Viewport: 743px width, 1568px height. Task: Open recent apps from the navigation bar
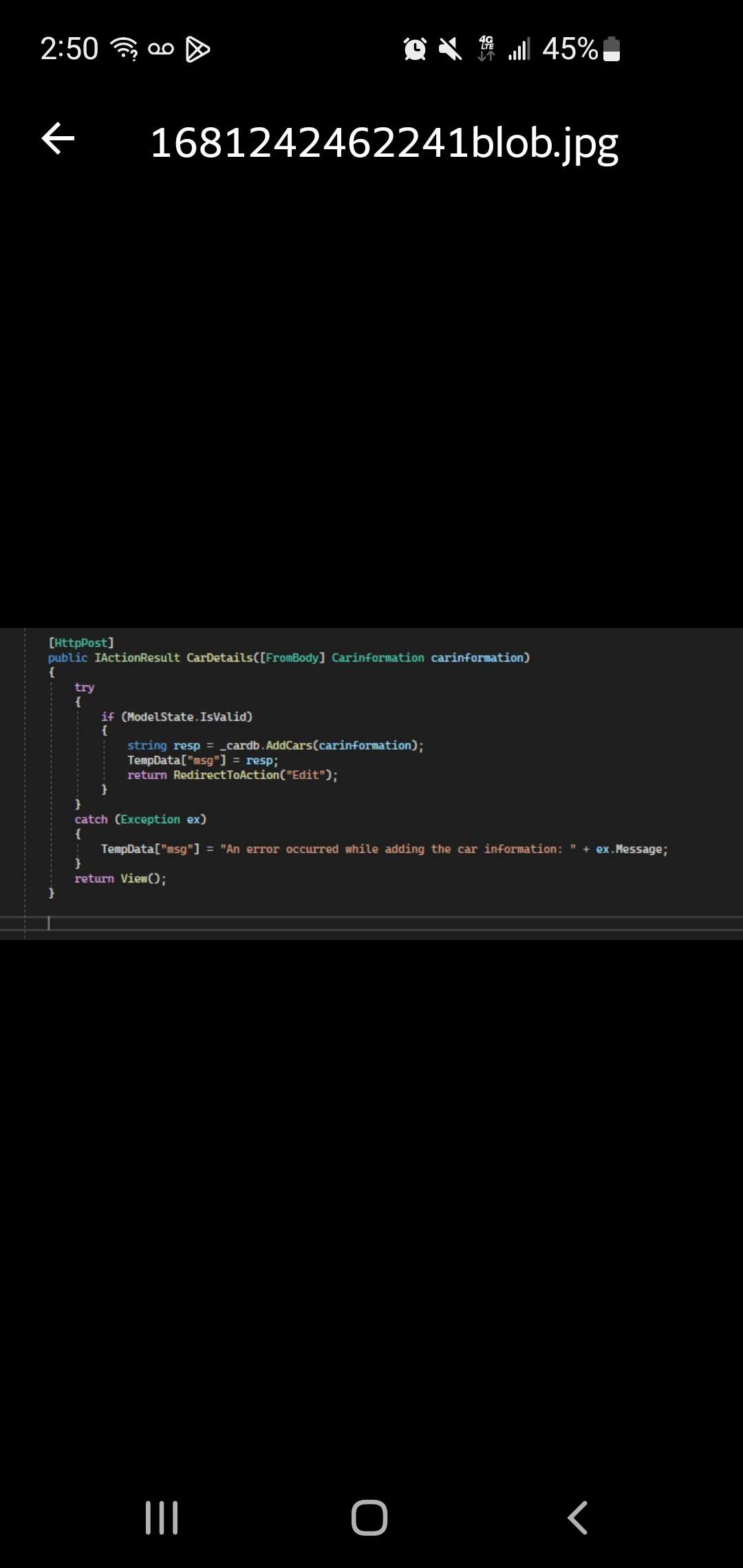point(162,1517)
